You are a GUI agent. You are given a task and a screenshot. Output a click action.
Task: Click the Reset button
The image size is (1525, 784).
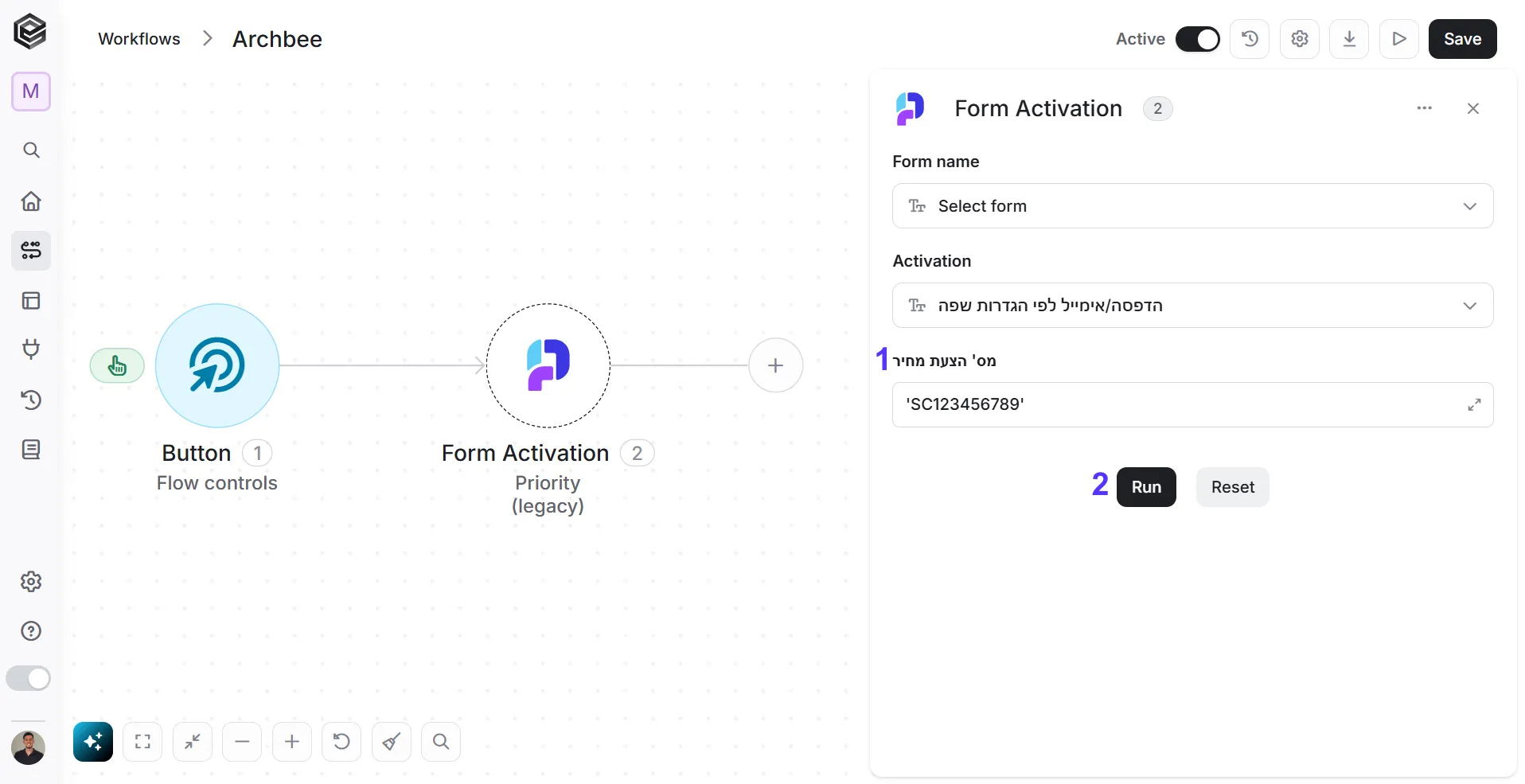[1233, 487]
